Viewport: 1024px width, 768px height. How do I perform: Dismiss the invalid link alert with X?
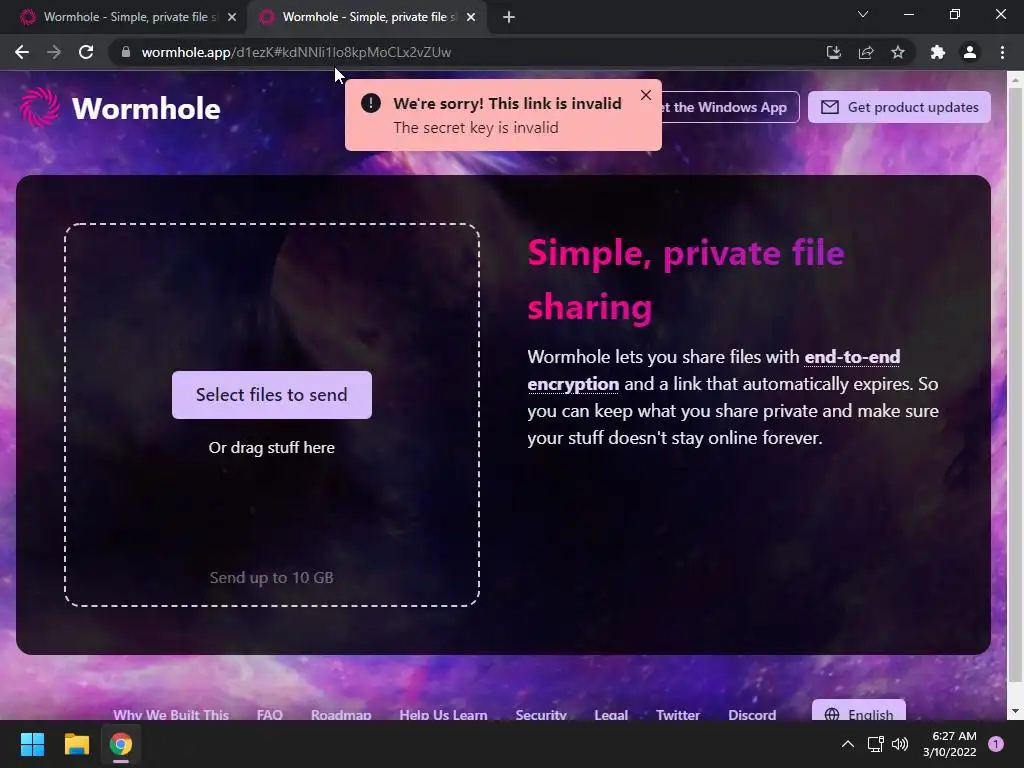pyautogui.click(x=646, y=95)
